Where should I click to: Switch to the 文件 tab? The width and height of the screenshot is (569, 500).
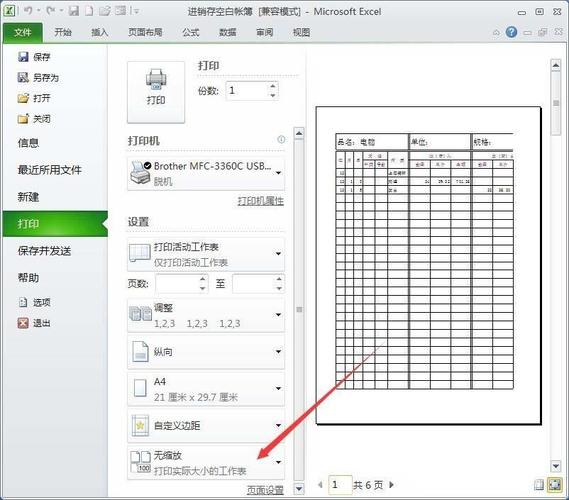[23, 33]
